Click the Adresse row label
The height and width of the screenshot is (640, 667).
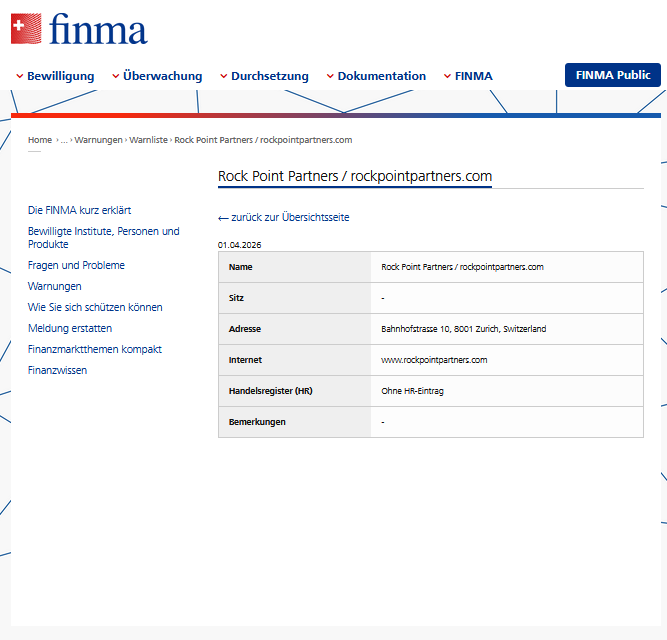pos(245,329)
